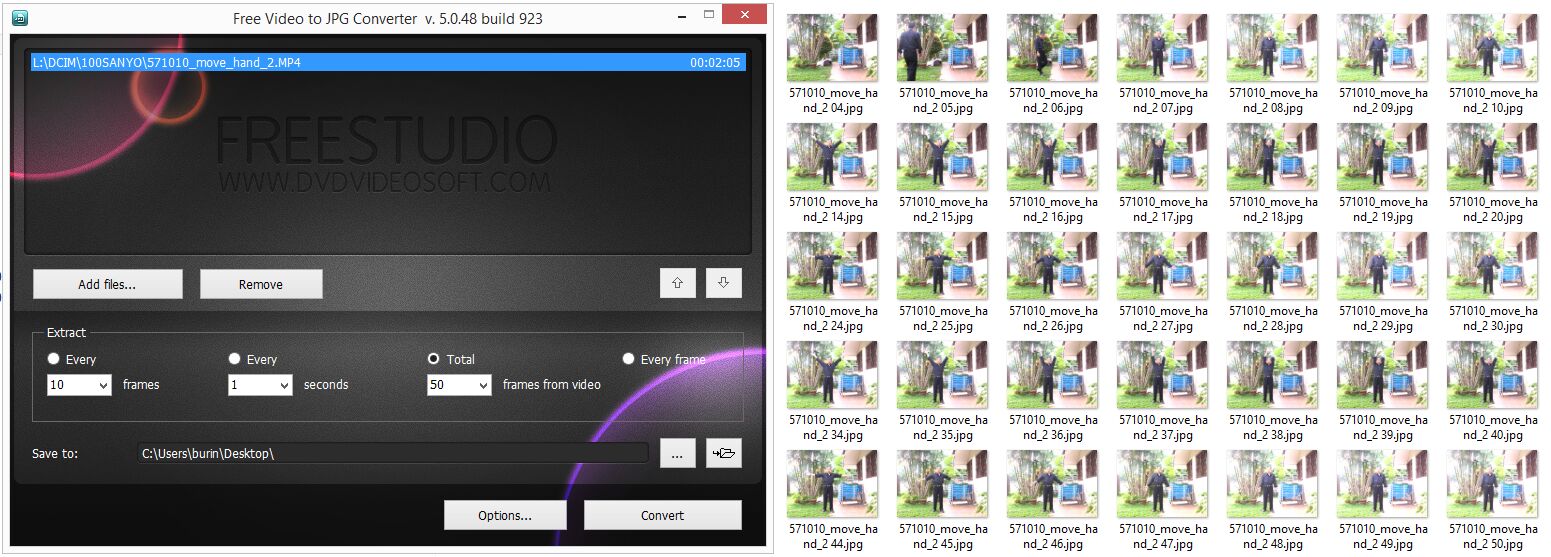Screen dimensions: 1551x557
Task: Browse for save folder with ellipsis button
Action: click(677, 453)
